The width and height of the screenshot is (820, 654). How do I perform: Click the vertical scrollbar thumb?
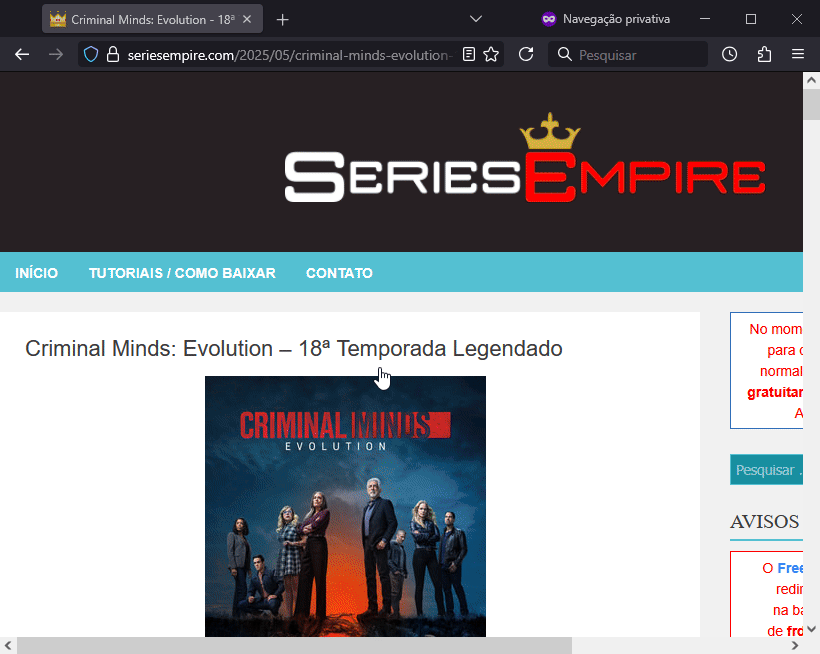811,105
